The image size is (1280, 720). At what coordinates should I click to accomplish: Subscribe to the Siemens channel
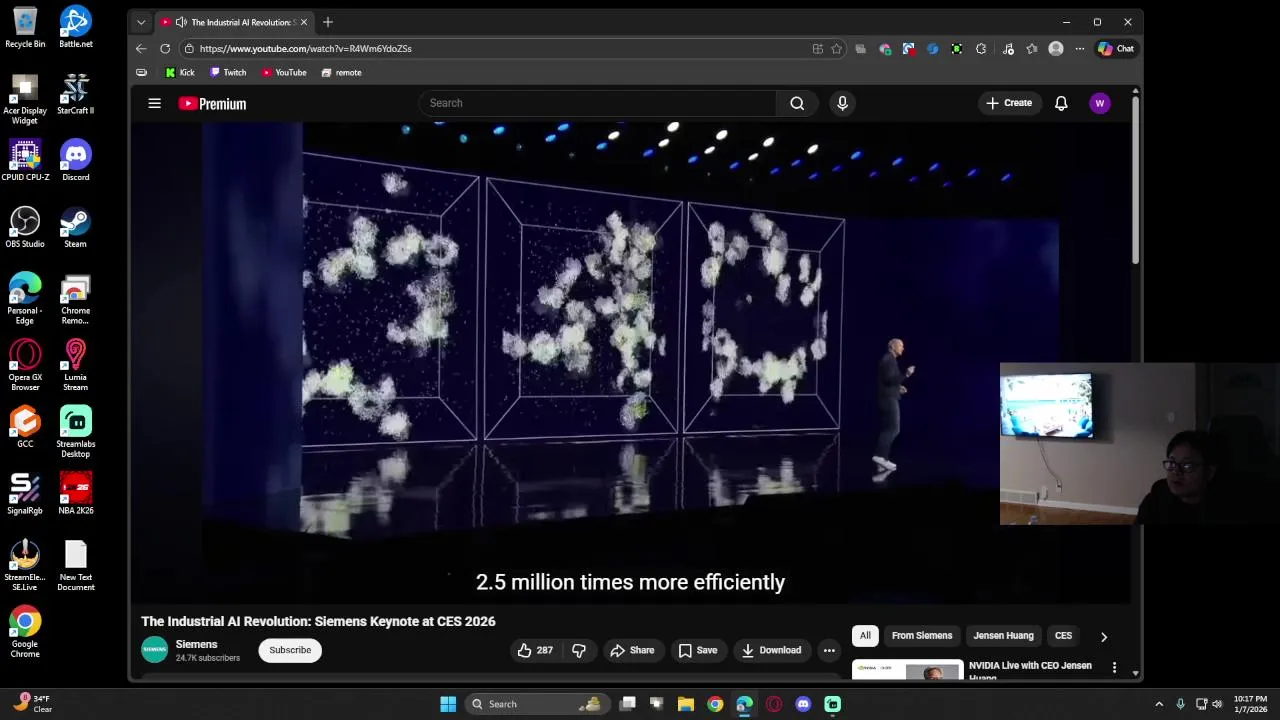290,650
